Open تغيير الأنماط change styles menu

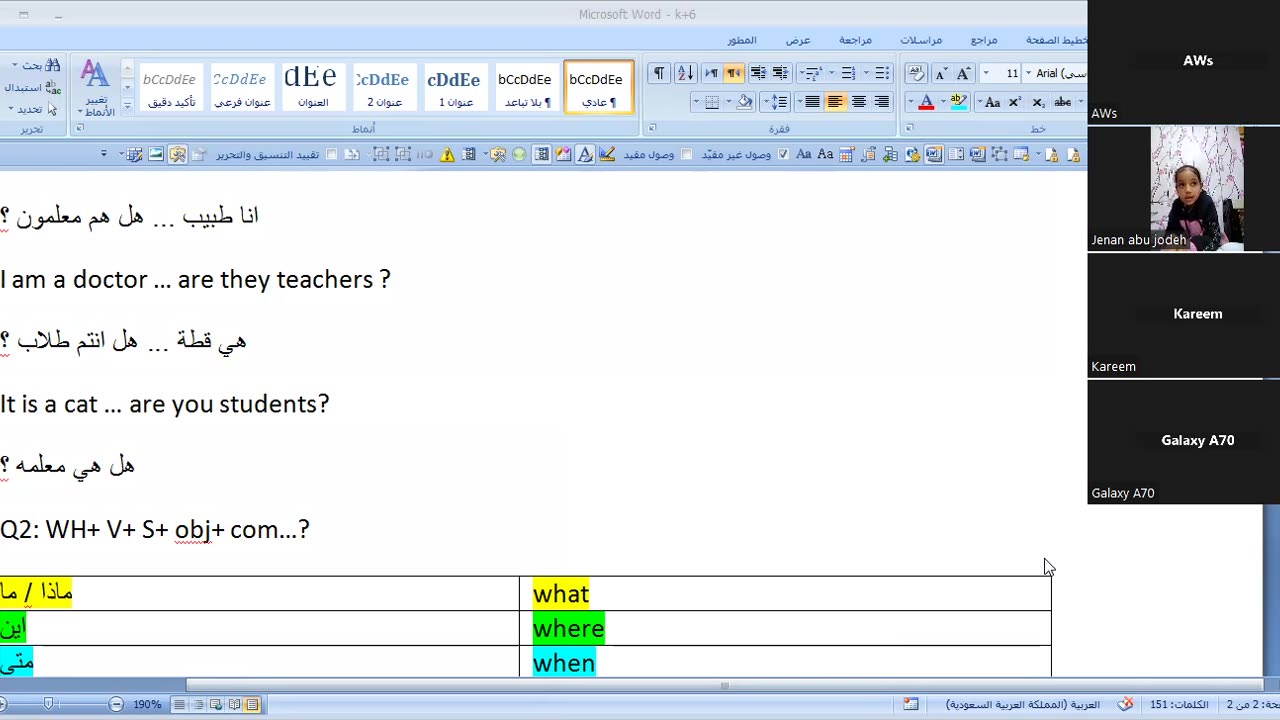(x=96, y=88)
